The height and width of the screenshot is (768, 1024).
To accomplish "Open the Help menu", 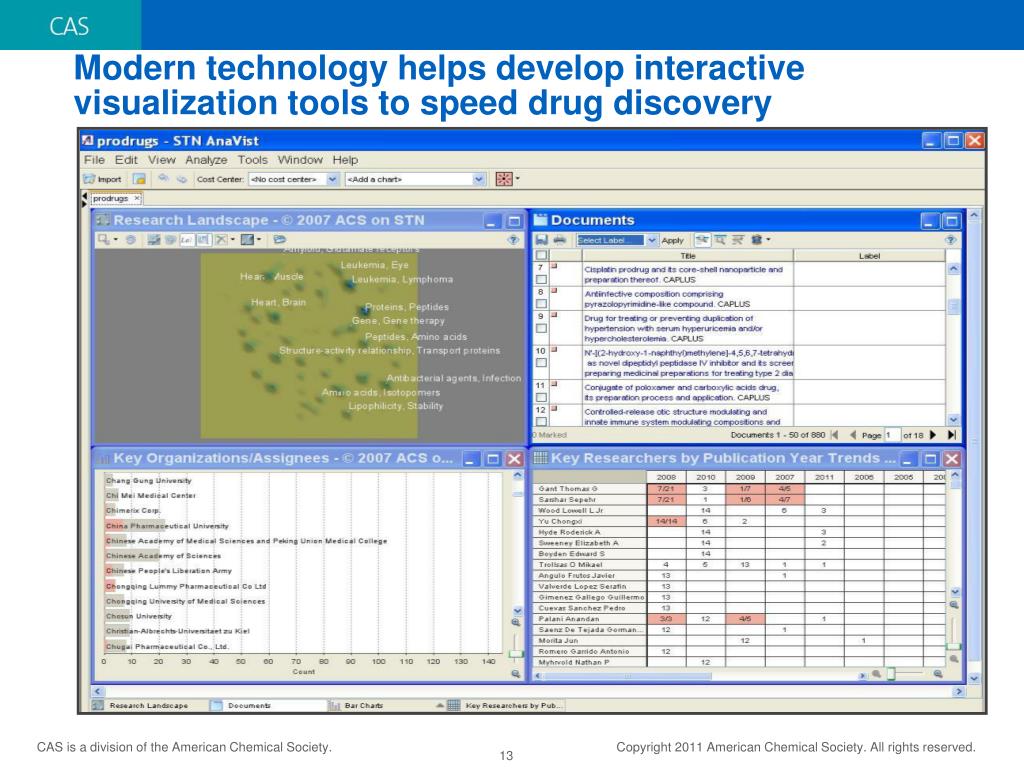I will coord(345,160).
